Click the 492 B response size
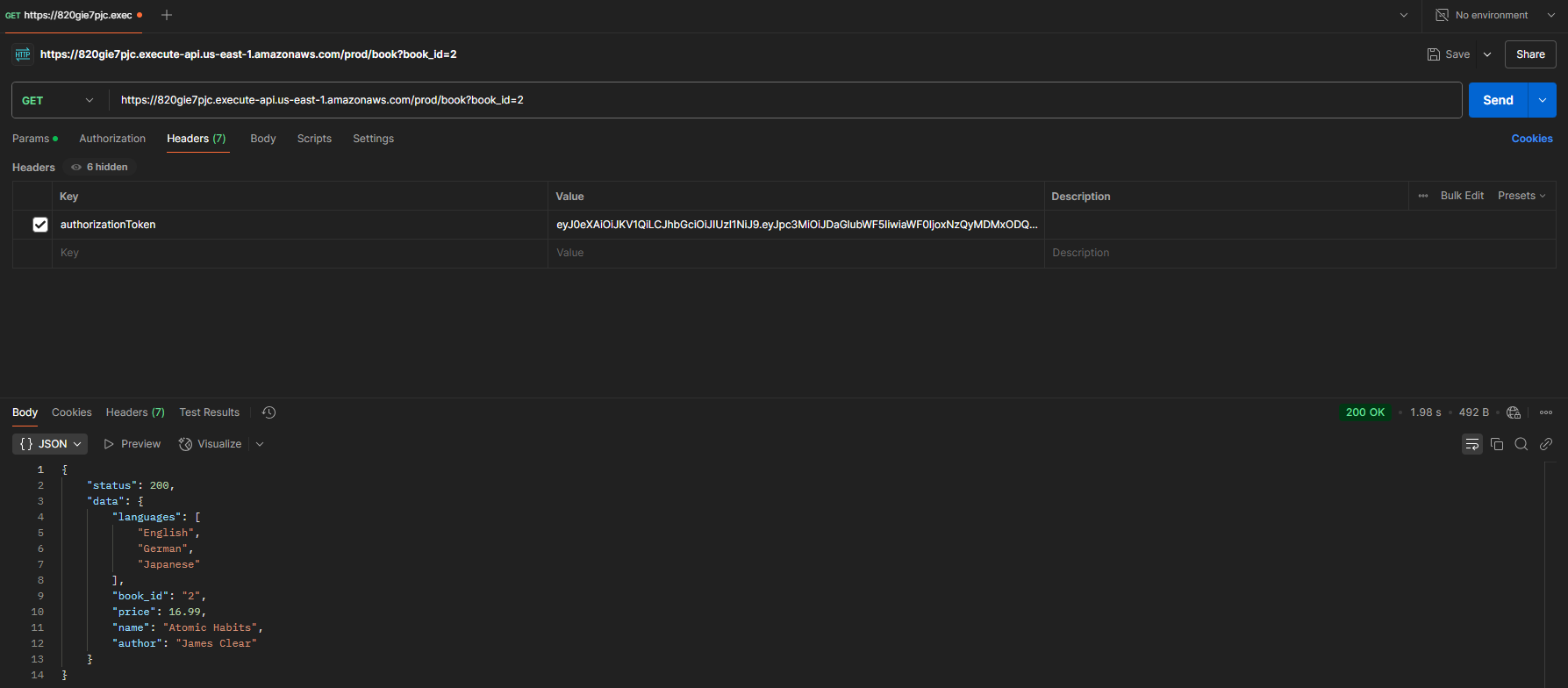The height and width of the screenshot is (688, 1568). [x=1474, y=412]
